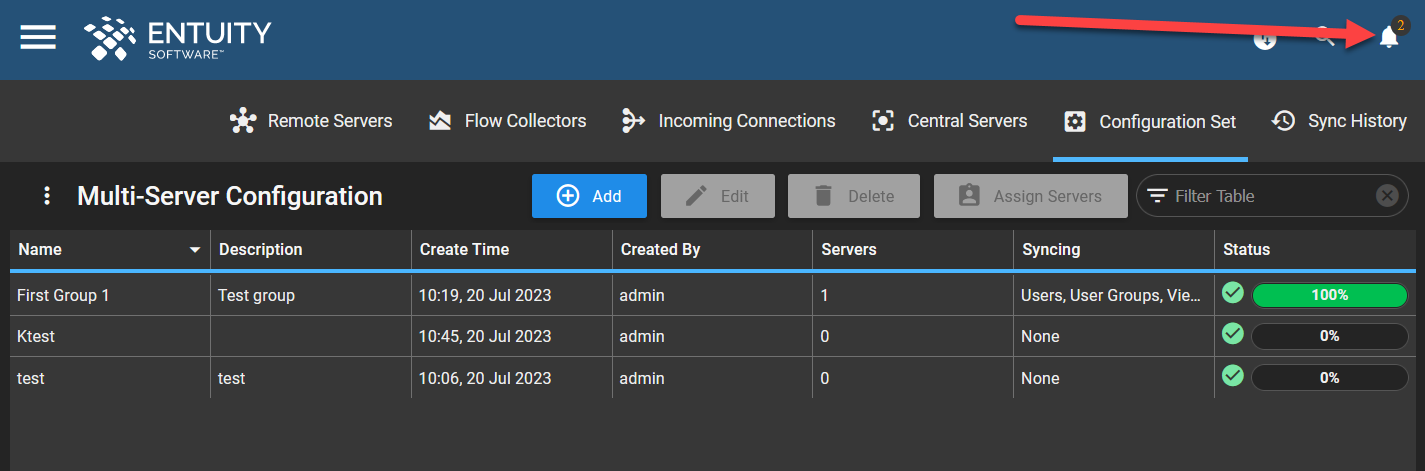The width and height of the screenshot is (1425, 471).
Task: Open the hamburger main menu
Action: coord(38,37)
